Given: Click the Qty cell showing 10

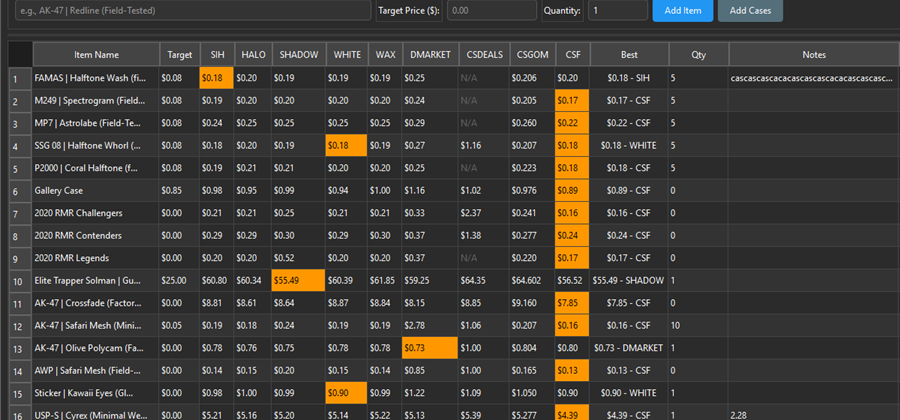Looking at the screenshot, I should pyautogui.click(x=699, y=325).
